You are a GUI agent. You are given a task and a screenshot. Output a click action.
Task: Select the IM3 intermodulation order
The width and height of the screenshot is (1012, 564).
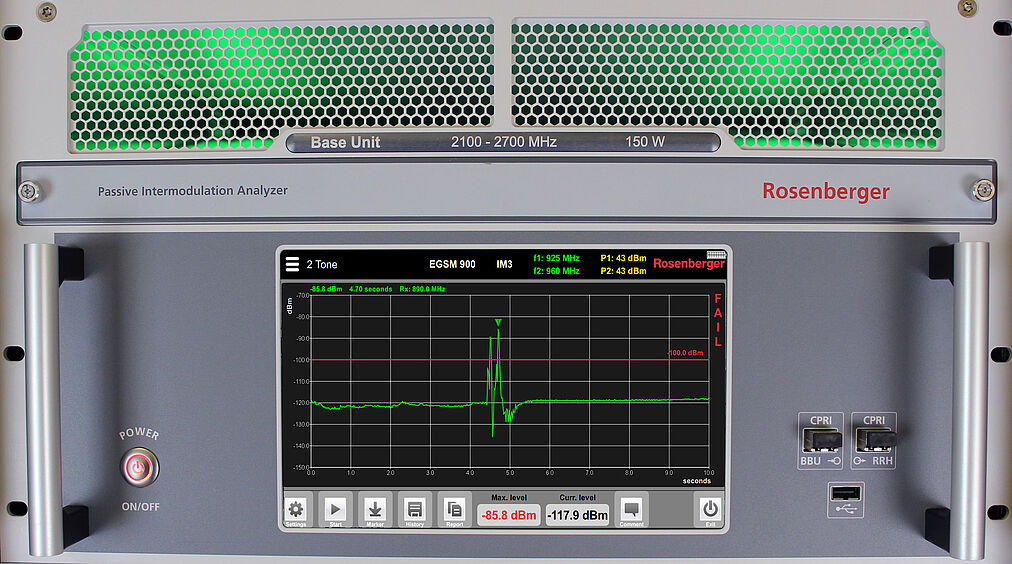[505, 265]
